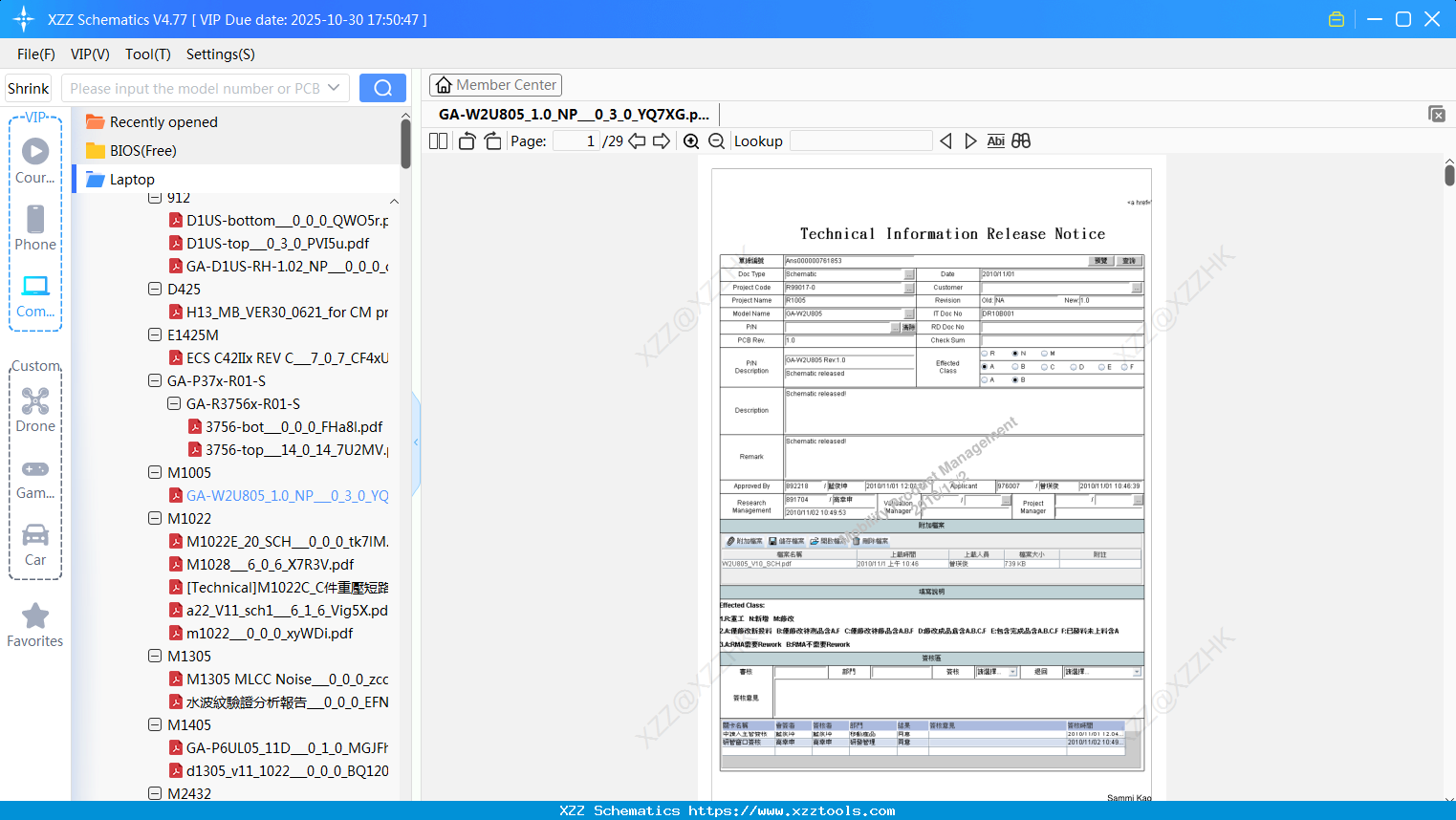Zoom out of the schematic
The width and height of the screenshot is (1456, 820).
716,141
